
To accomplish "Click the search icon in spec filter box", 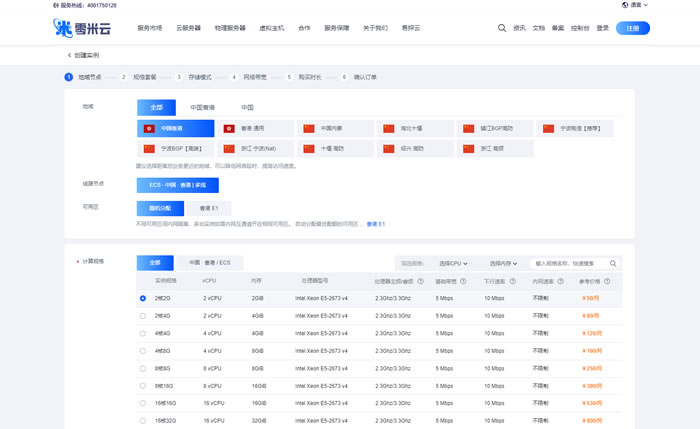I will (x=613, y=263).
